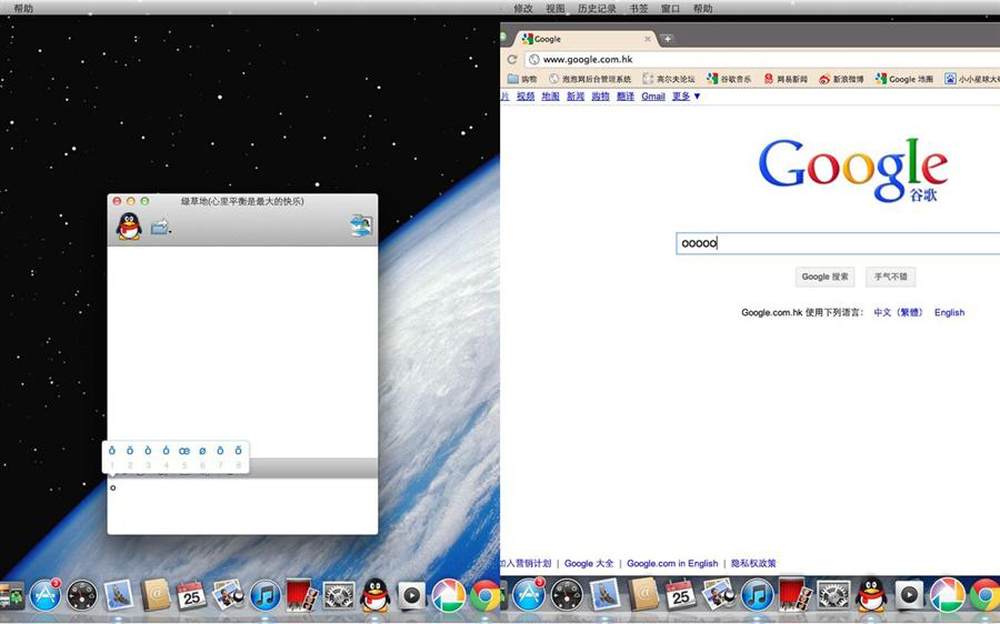Image resolution: width=1000 pixels, height=624 pixels.
Task: Open the 视频 link on Google page
Action: (526, 96)
